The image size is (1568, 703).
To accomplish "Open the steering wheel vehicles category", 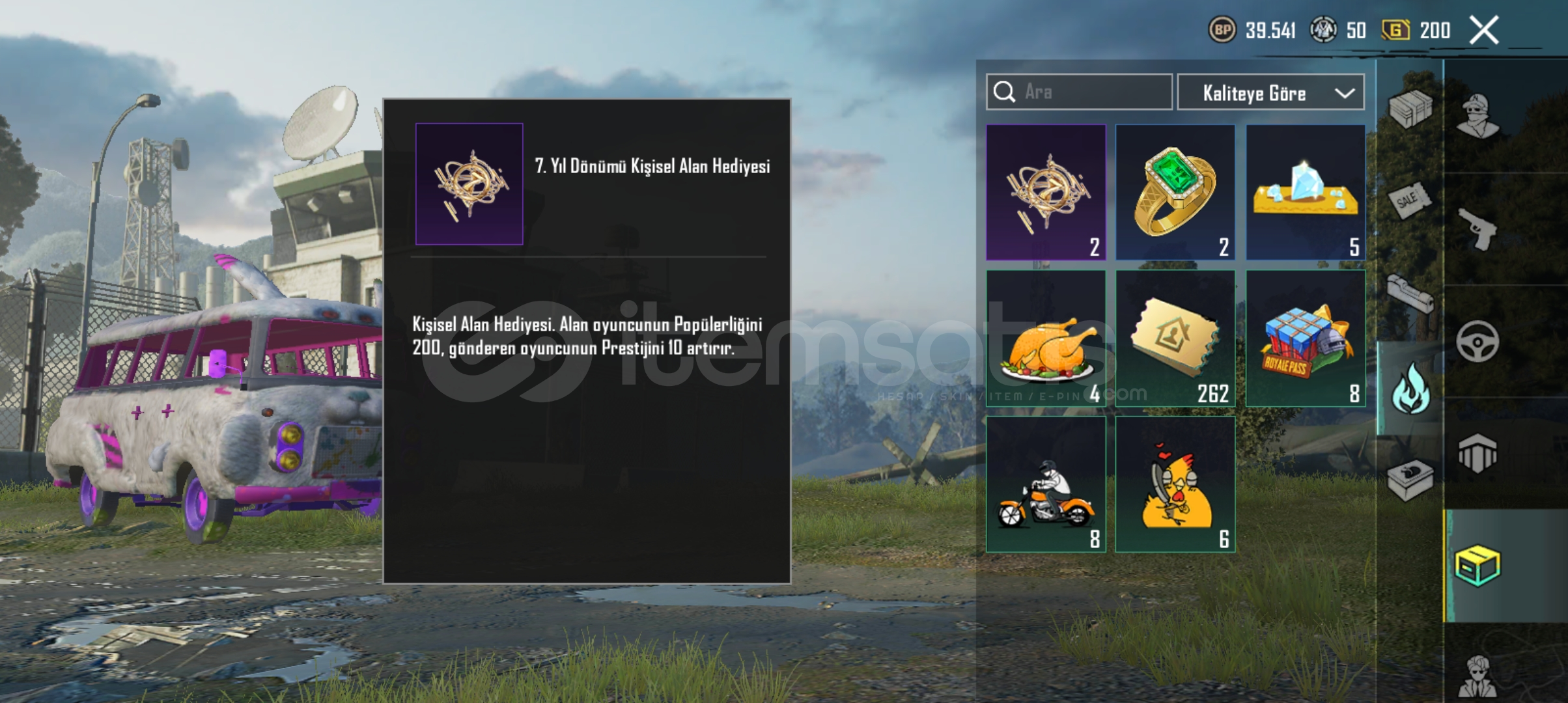I will click(x=1477, y=341).
